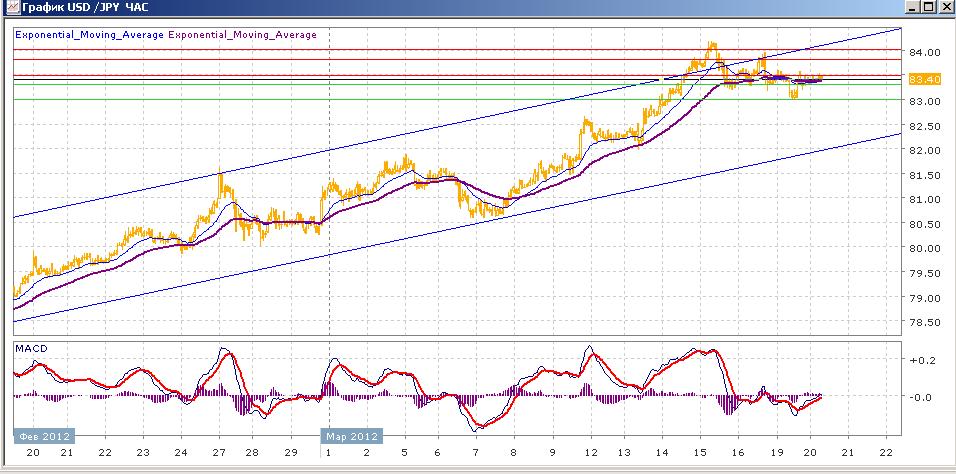Click the 78.50 price axis label
Viewport: 956px width, 474px height.
pos(925,322)
